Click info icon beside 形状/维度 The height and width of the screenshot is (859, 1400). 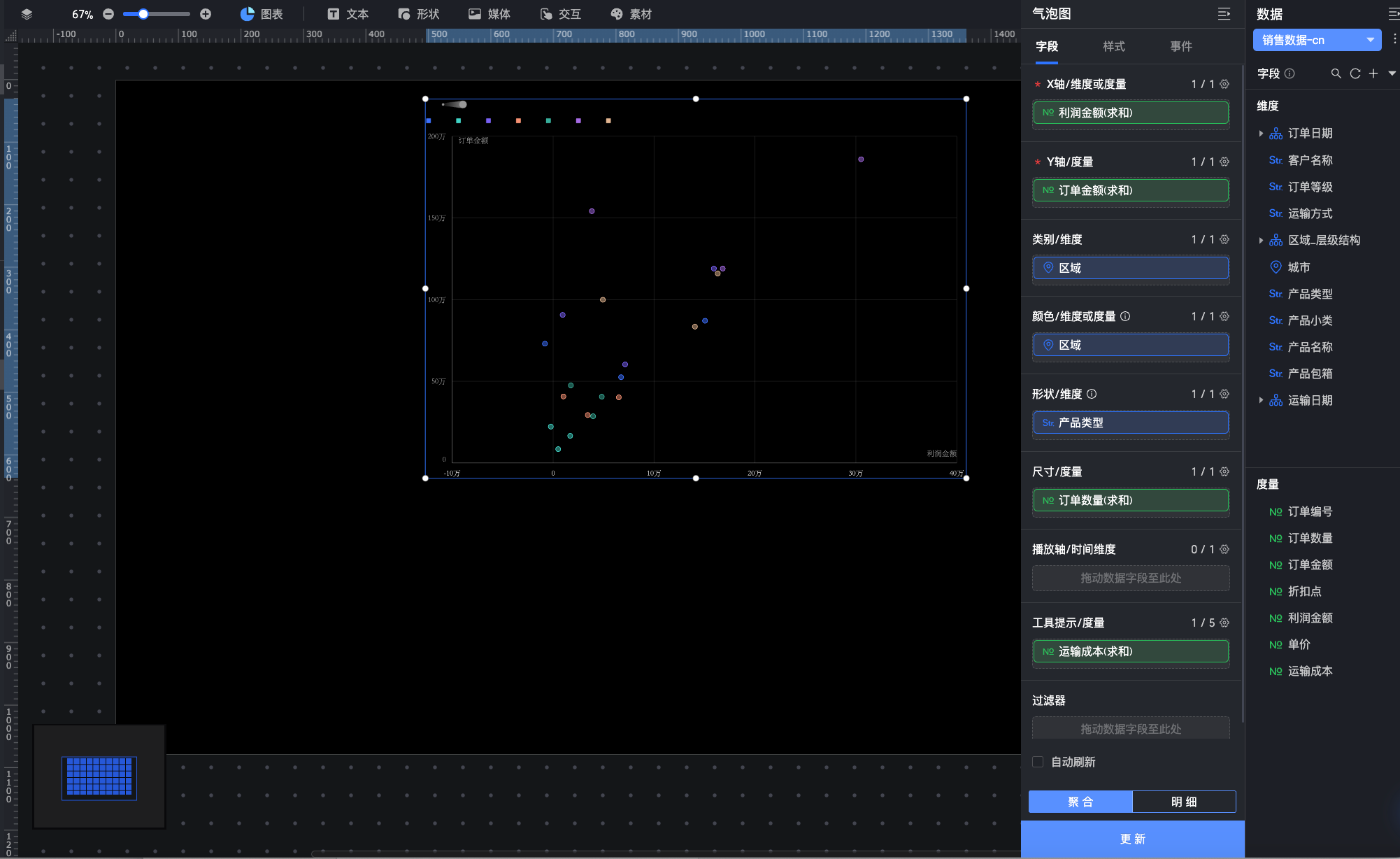tap(1092, 394)
